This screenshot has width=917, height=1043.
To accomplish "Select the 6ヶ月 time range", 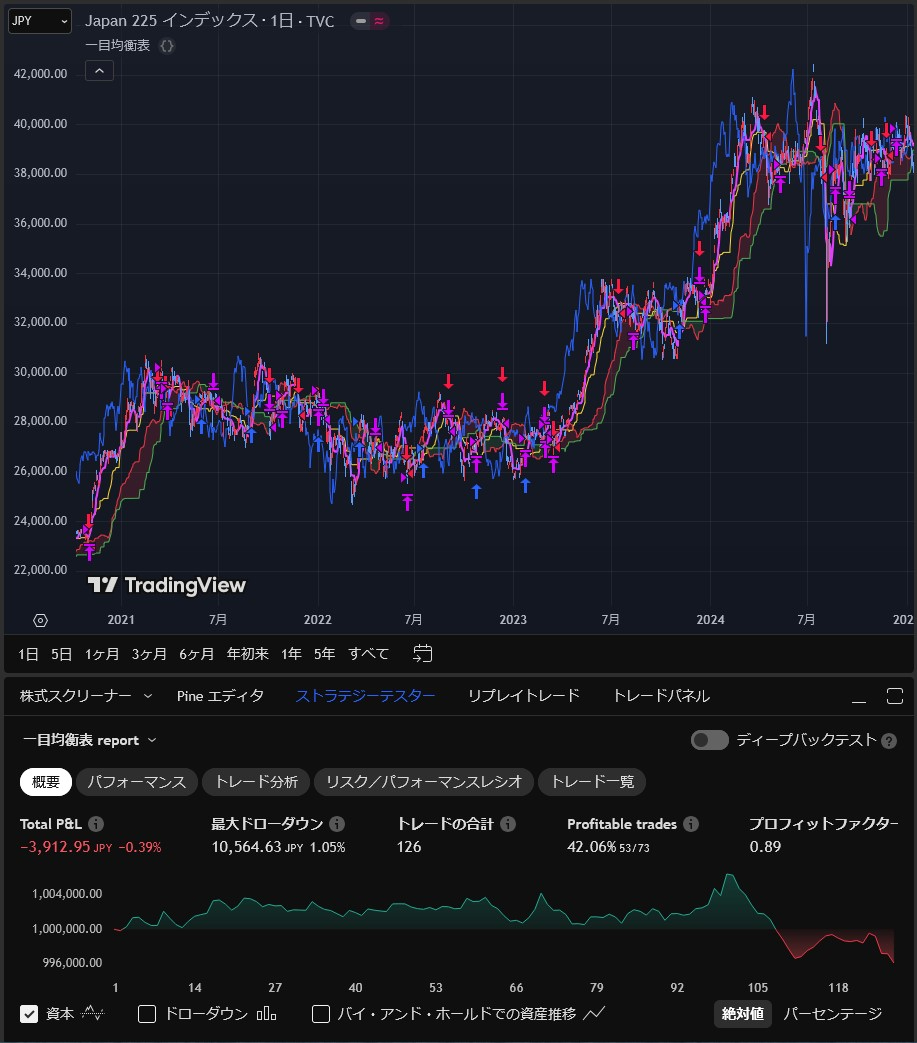I will tap(196, 654).
